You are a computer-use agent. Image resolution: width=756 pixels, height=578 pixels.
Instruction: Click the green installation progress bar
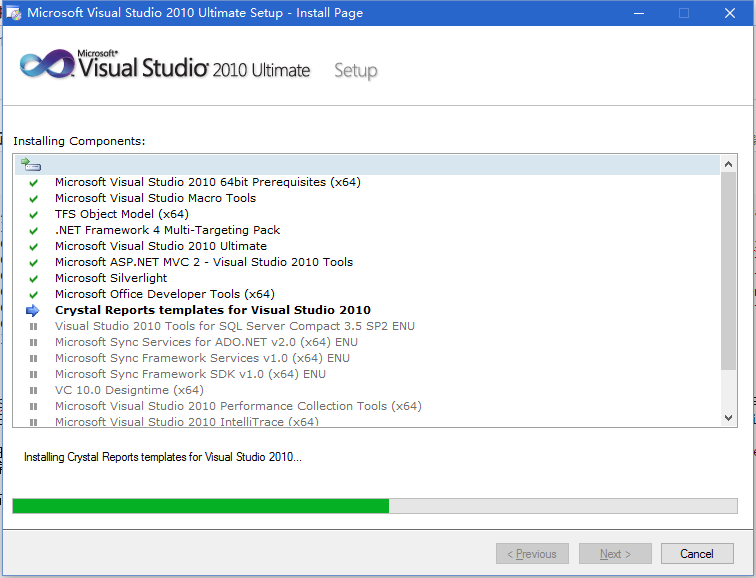(x=375, y=506)
